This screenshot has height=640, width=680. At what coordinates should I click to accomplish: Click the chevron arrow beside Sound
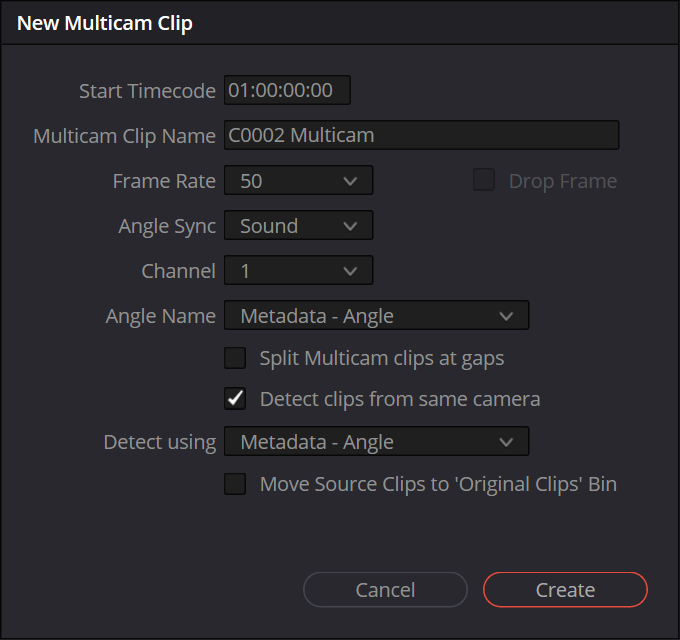(x=350, y=226)
